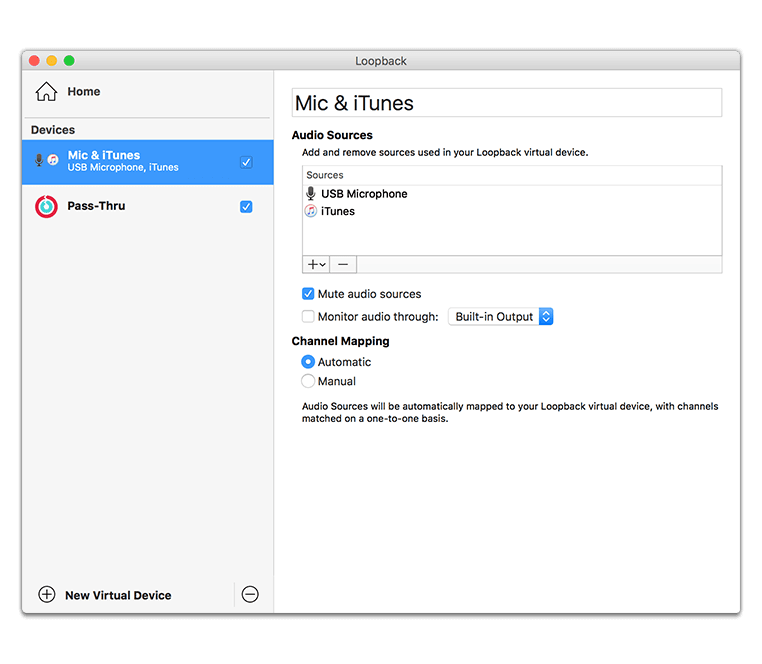
Task: Click the Pass-Thru red circular icon
Action: pyautogui.click(x=46, y=207)
